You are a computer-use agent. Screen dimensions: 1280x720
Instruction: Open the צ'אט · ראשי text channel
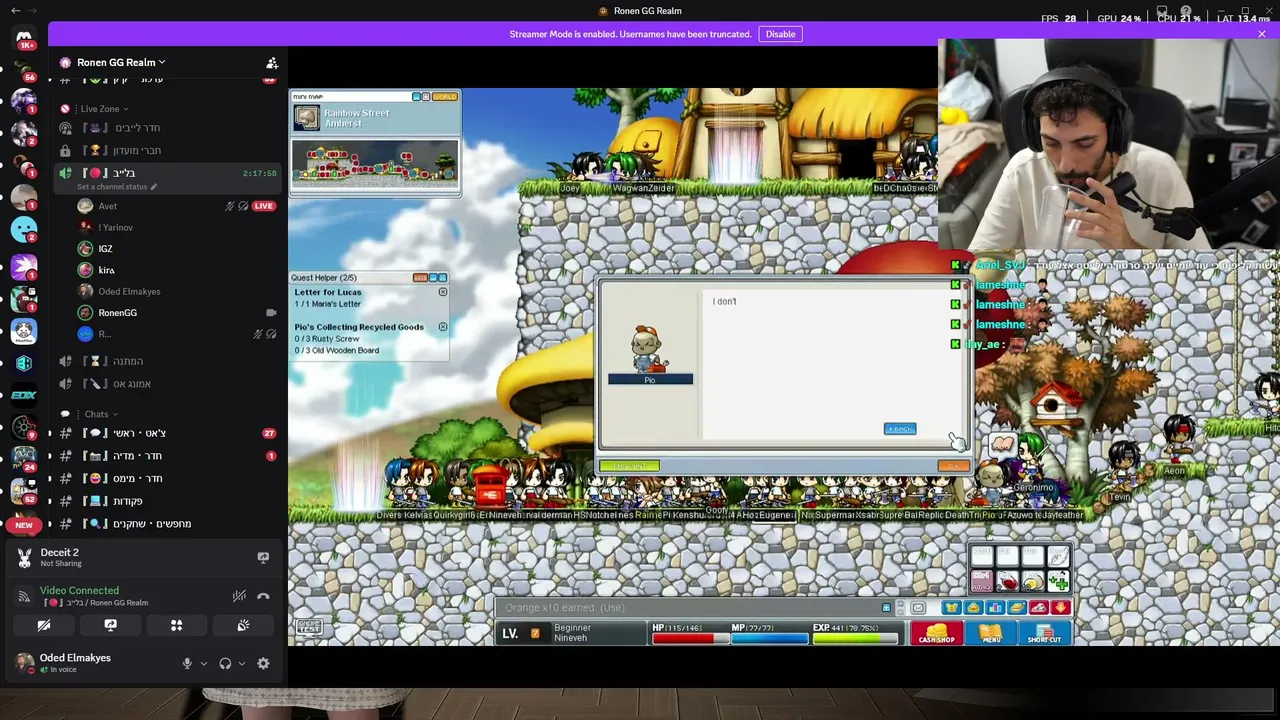coord(168,433)
